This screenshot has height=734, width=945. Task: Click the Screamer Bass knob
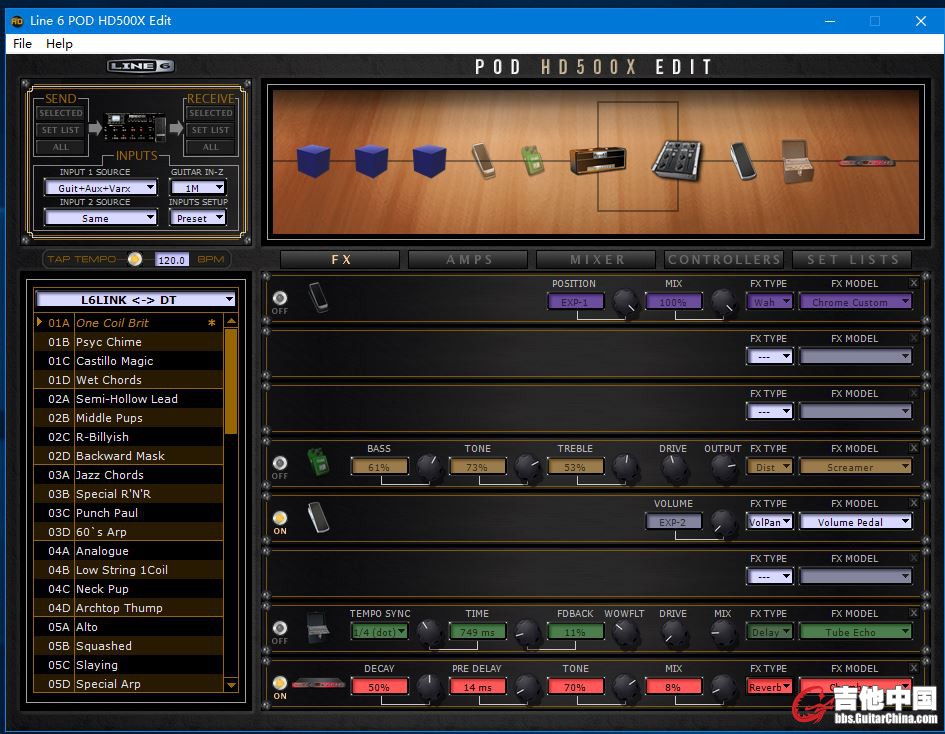(x=430, y=467)
